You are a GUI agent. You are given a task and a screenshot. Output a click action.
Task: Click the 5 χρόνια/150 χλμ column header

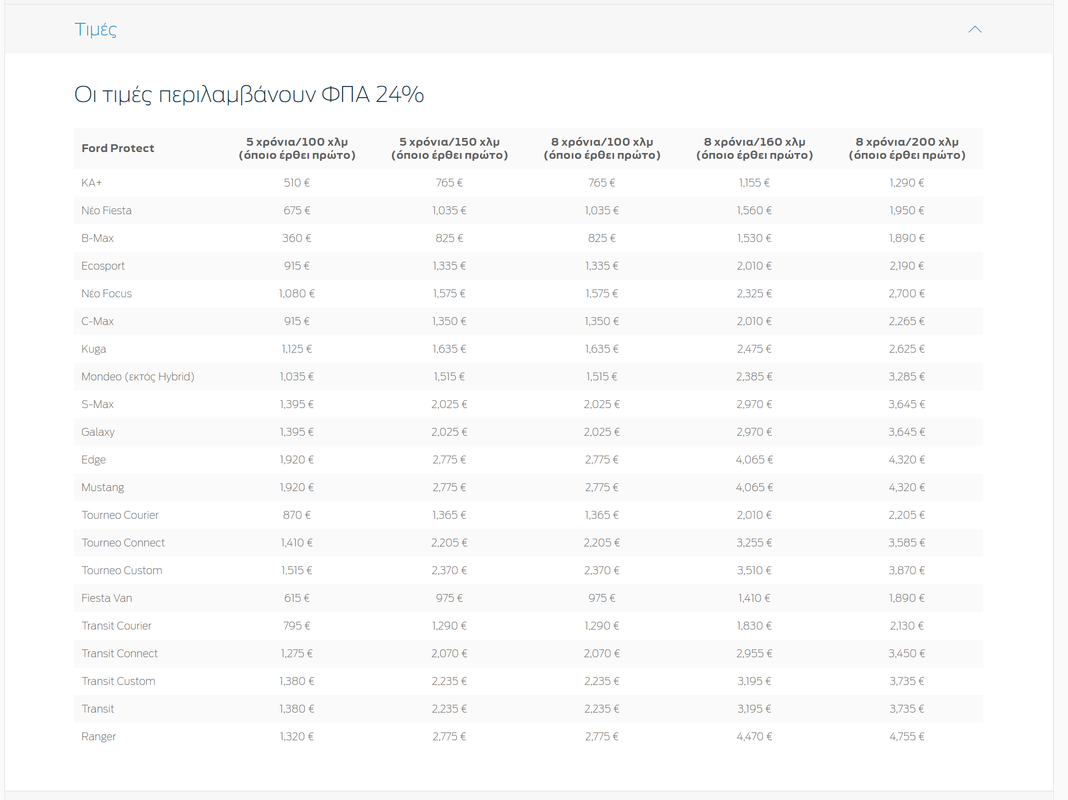click(450, 148)
